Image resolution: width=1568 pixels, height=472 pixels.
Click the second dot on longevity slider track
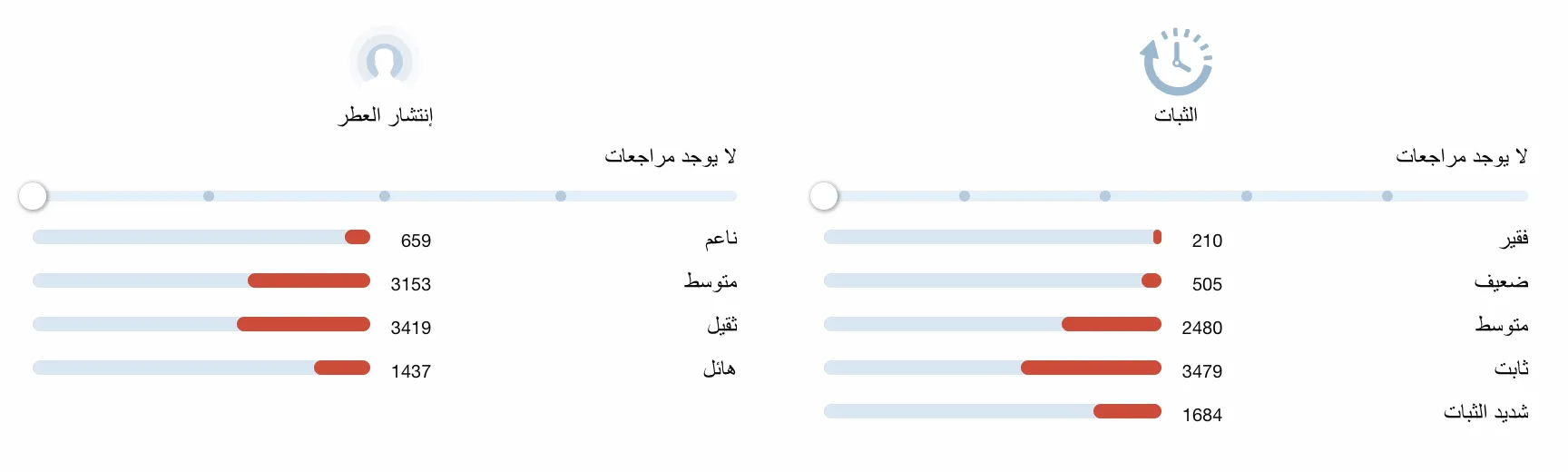click(x=1105, y=196)
